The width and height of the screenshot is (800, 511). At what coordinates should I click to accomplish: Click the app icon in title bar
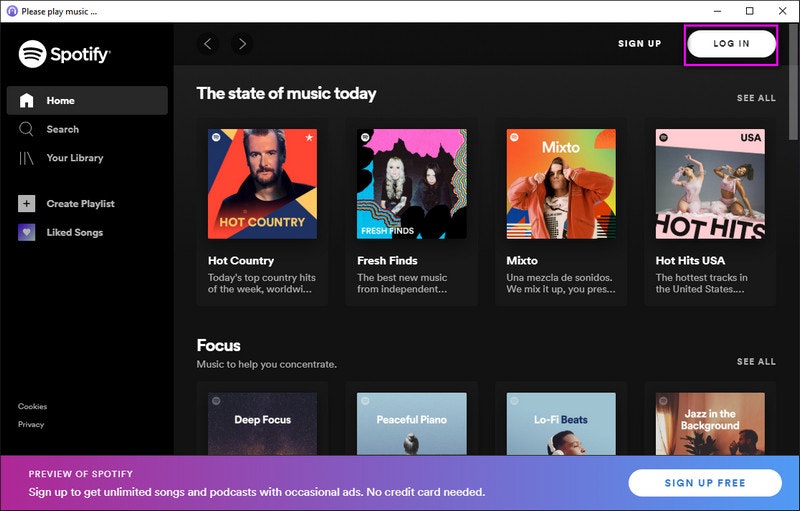click(x=12, y=11)
